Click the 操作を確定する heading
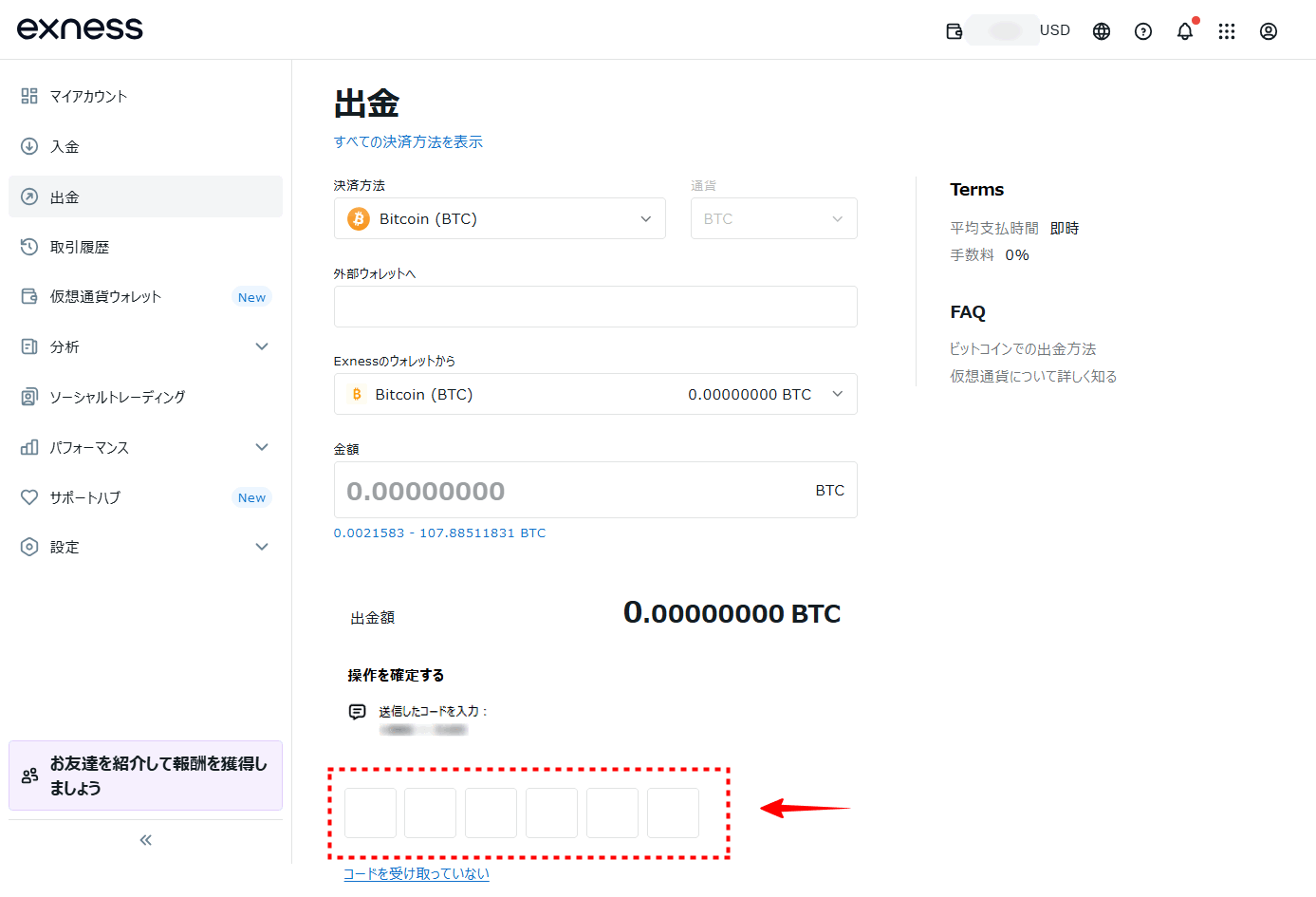 (396, 675)
